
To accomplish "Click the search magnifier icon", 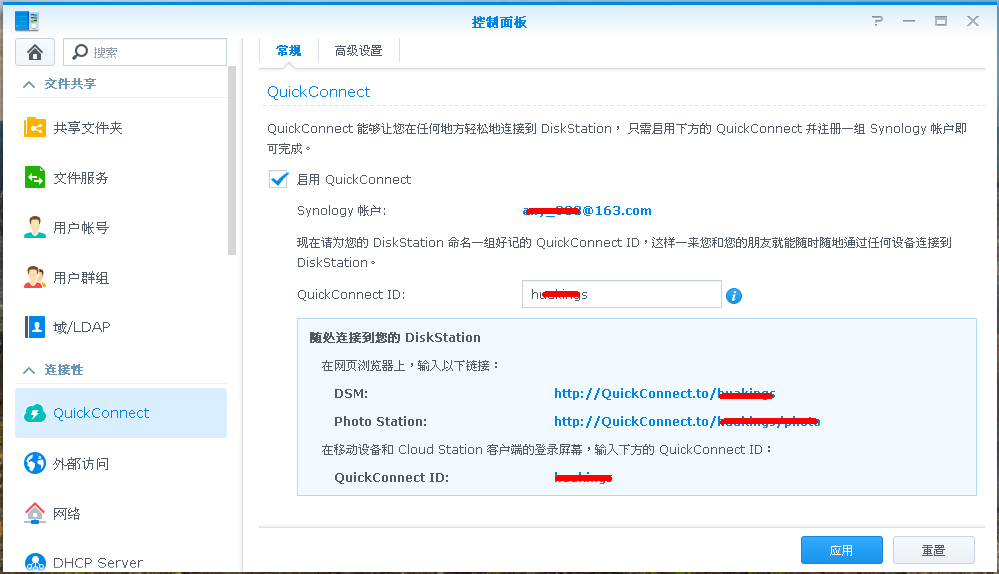I will point(80,52).
